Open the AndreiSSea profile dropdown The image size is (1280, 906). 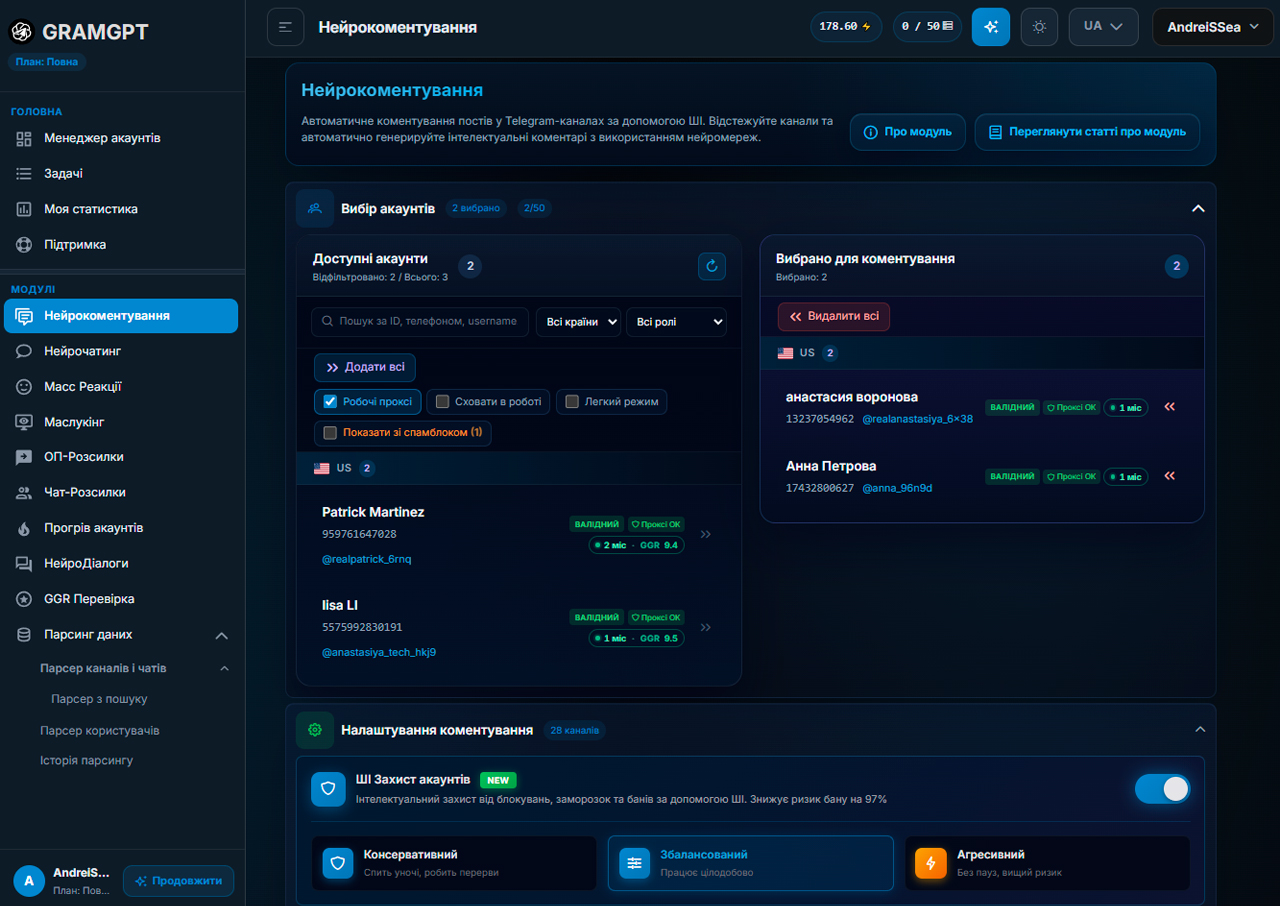(x=1214, y=27)
